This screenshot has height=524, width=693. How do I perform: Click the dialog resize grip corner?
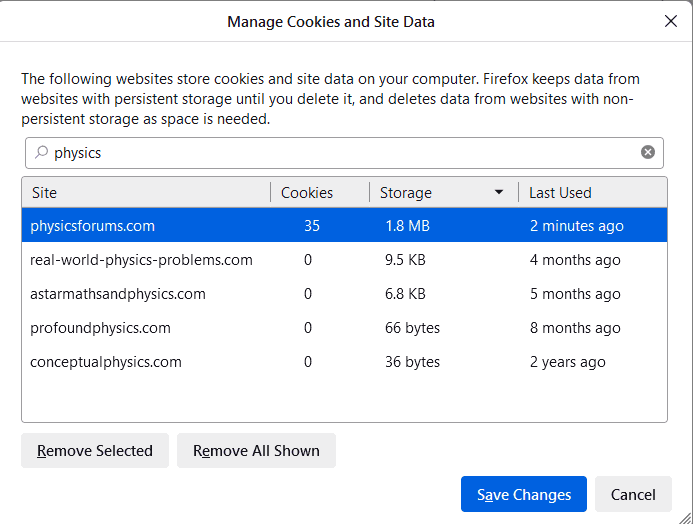(x=685, y=517)
